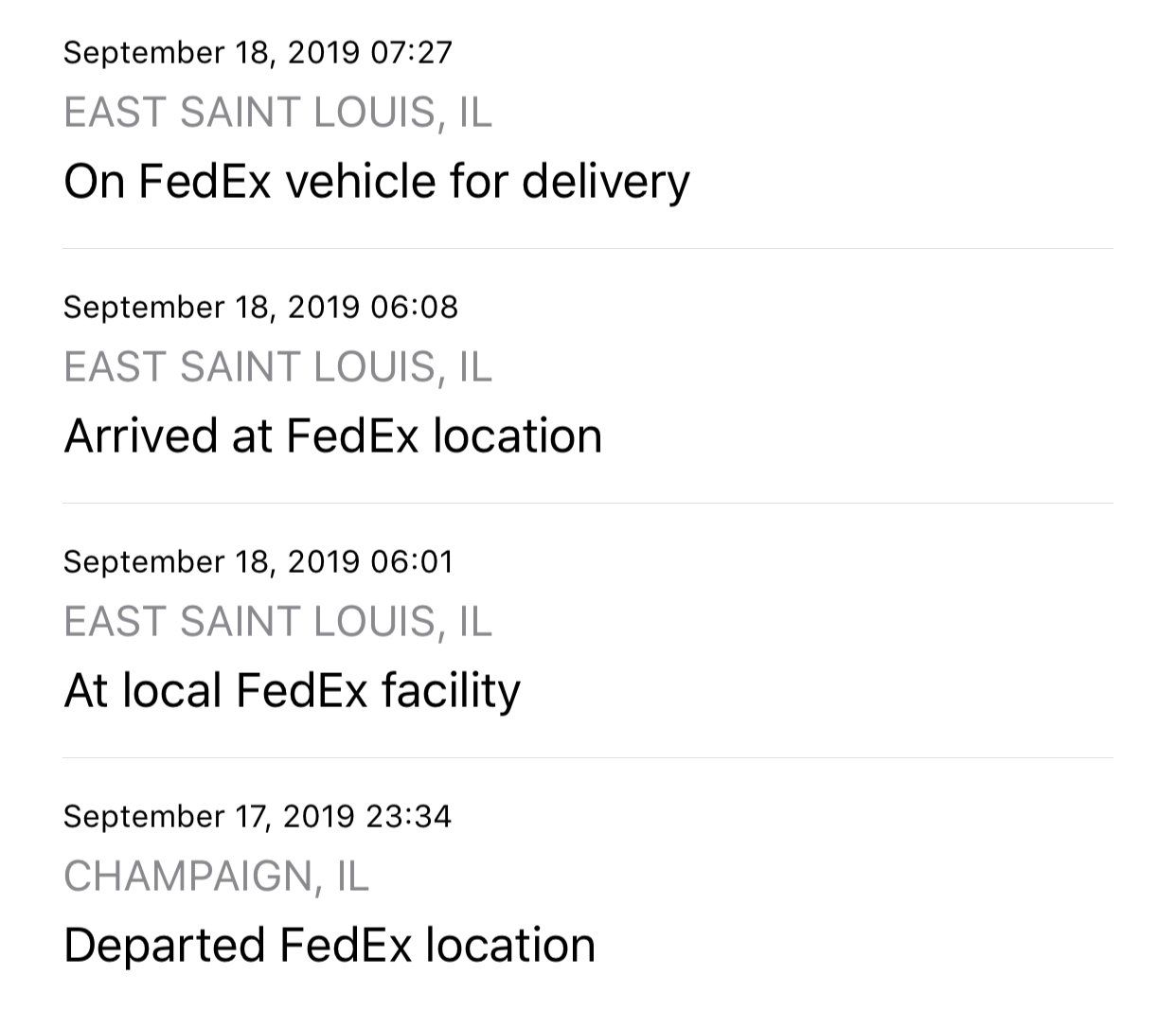Open the 'Departed FedEx location' status entry
This screenshot has height=1011, width=1176.
330,945
